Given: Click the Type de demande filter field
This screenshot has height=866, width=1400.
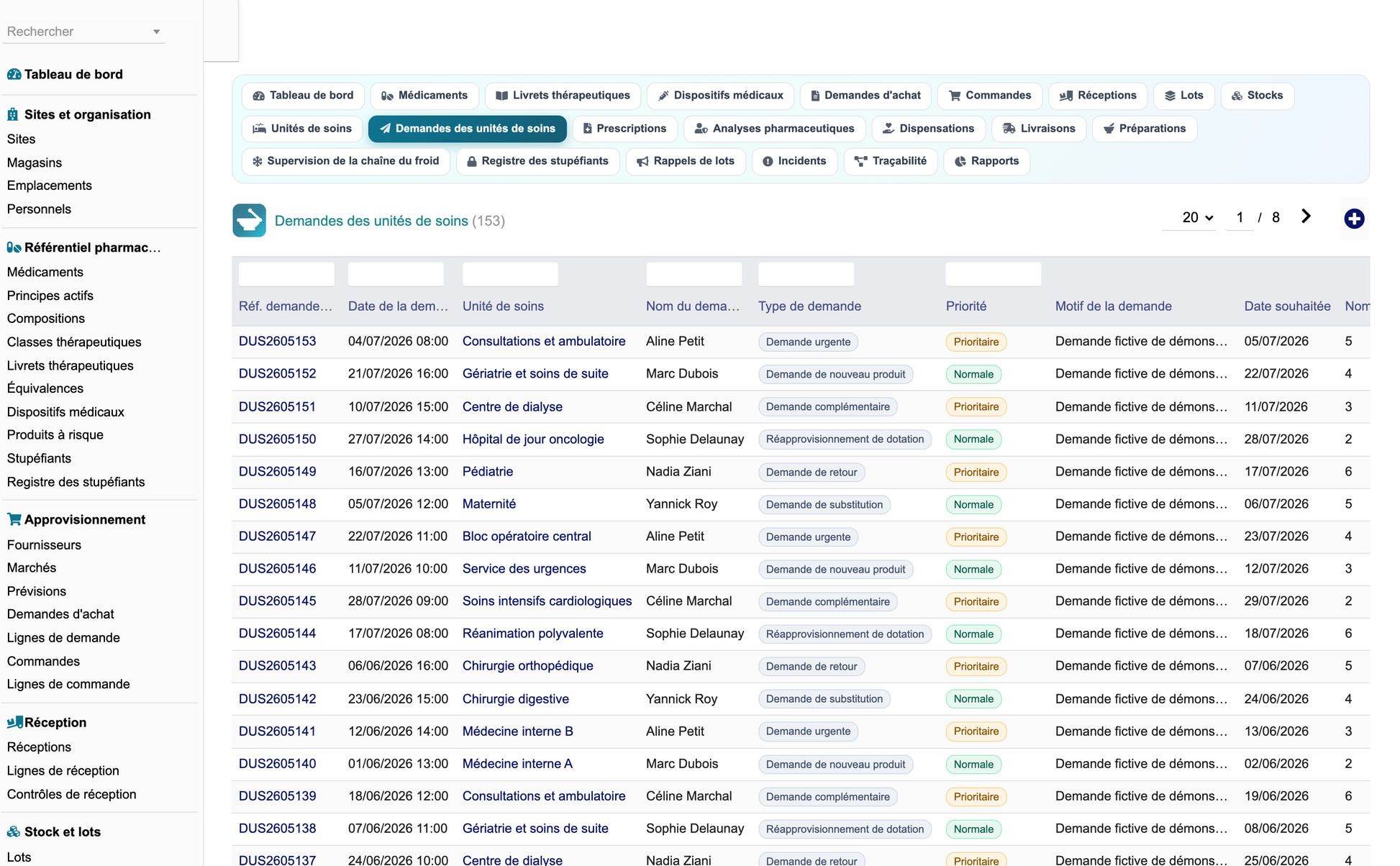Looking at the screenshot, I should point(806,274).
